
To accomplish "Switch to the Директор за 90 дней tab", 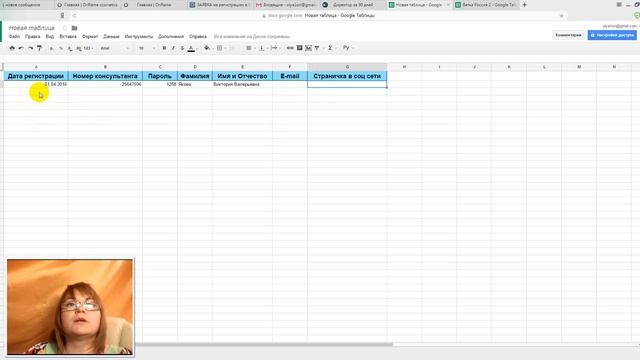I will click(352, 5).
